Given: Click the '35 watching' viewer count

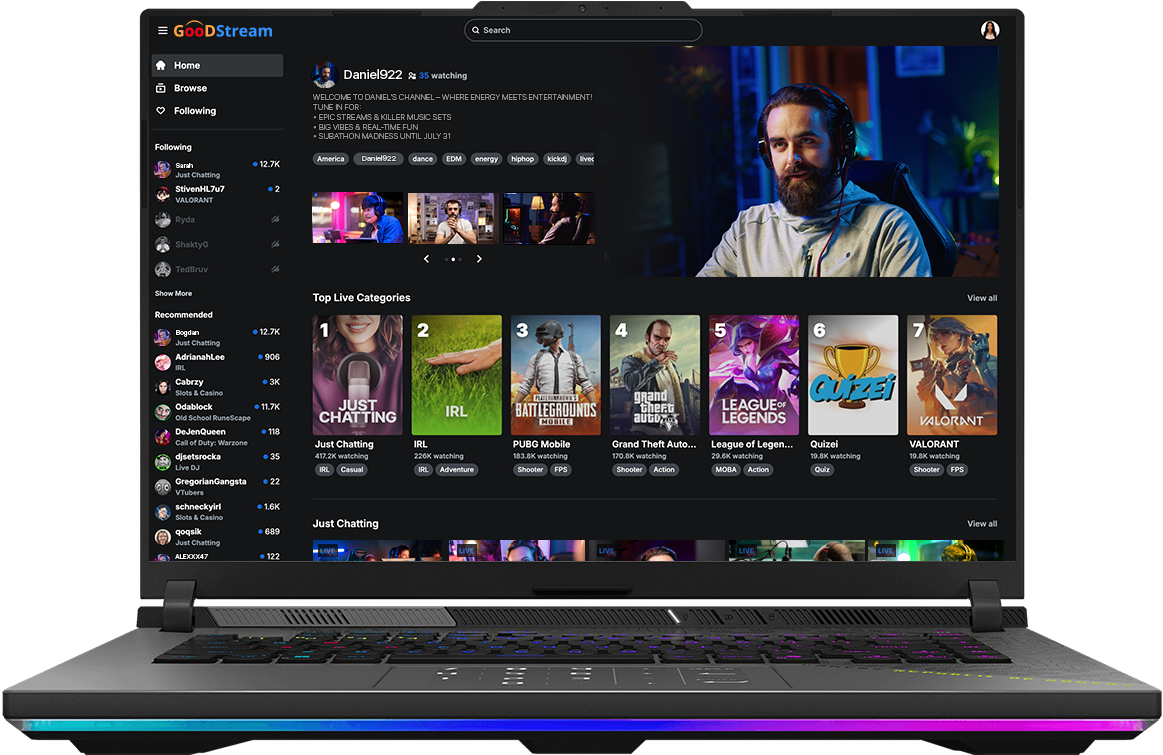Looking at the screenshot, I should tap(443, 76).
